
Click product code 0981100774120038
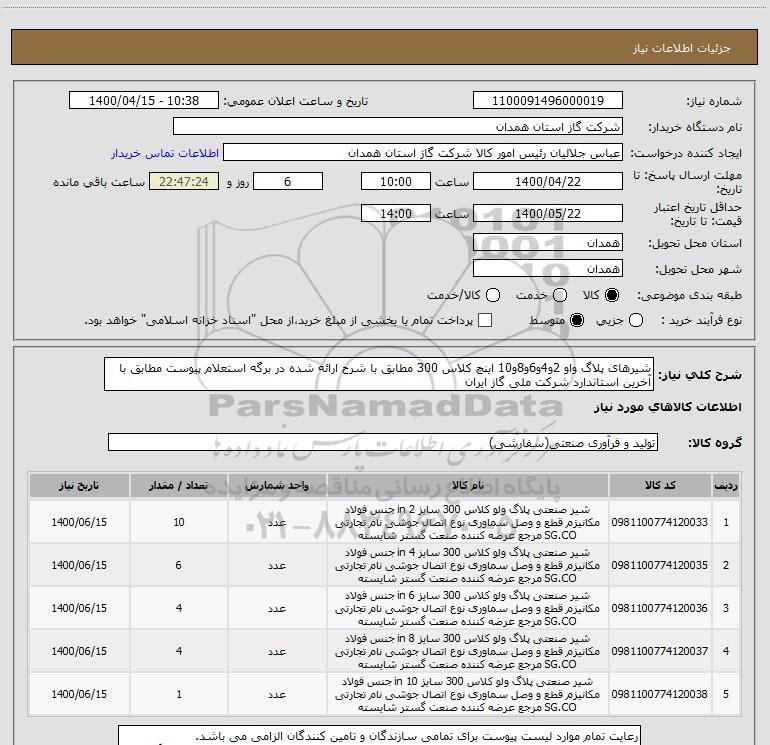660,694
